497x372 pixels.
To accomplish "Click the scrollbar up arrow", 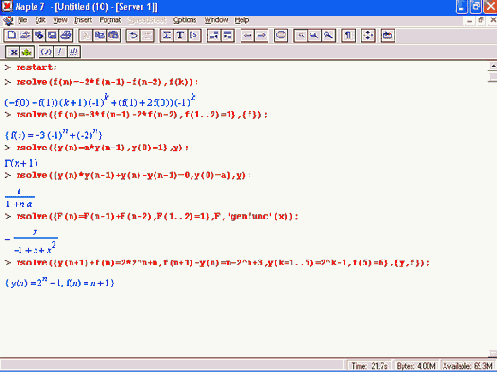I will pos(493,66).
